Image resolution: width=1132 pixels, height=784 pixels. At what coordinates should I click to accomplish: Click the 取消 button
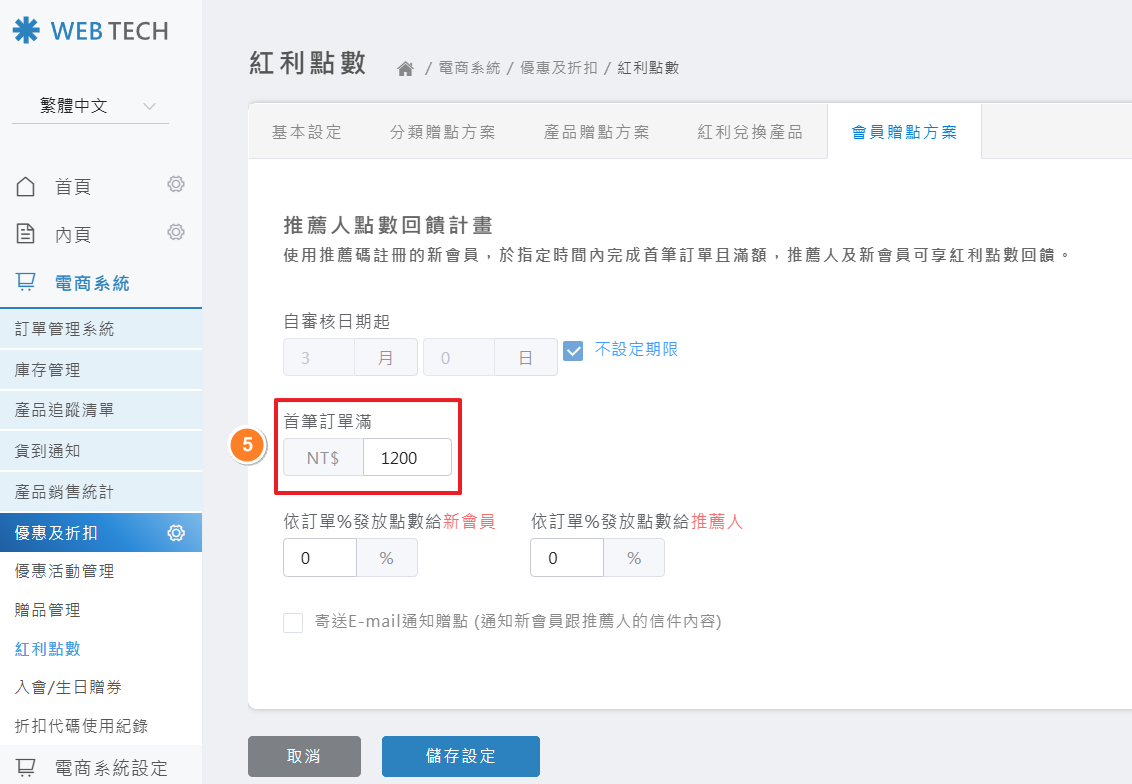[x=304, y=756]
